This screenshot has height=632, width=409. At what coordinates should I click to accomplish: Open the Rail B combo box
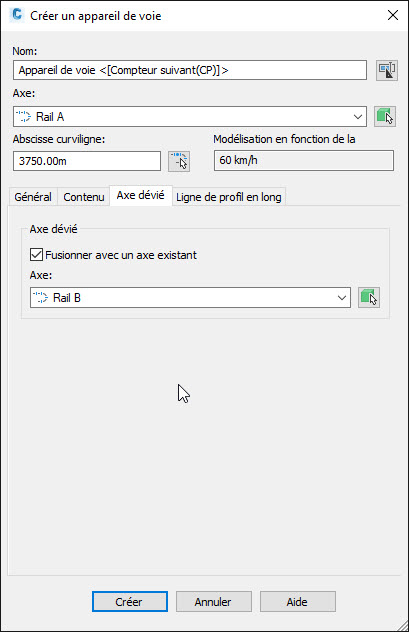coord(190,297)
